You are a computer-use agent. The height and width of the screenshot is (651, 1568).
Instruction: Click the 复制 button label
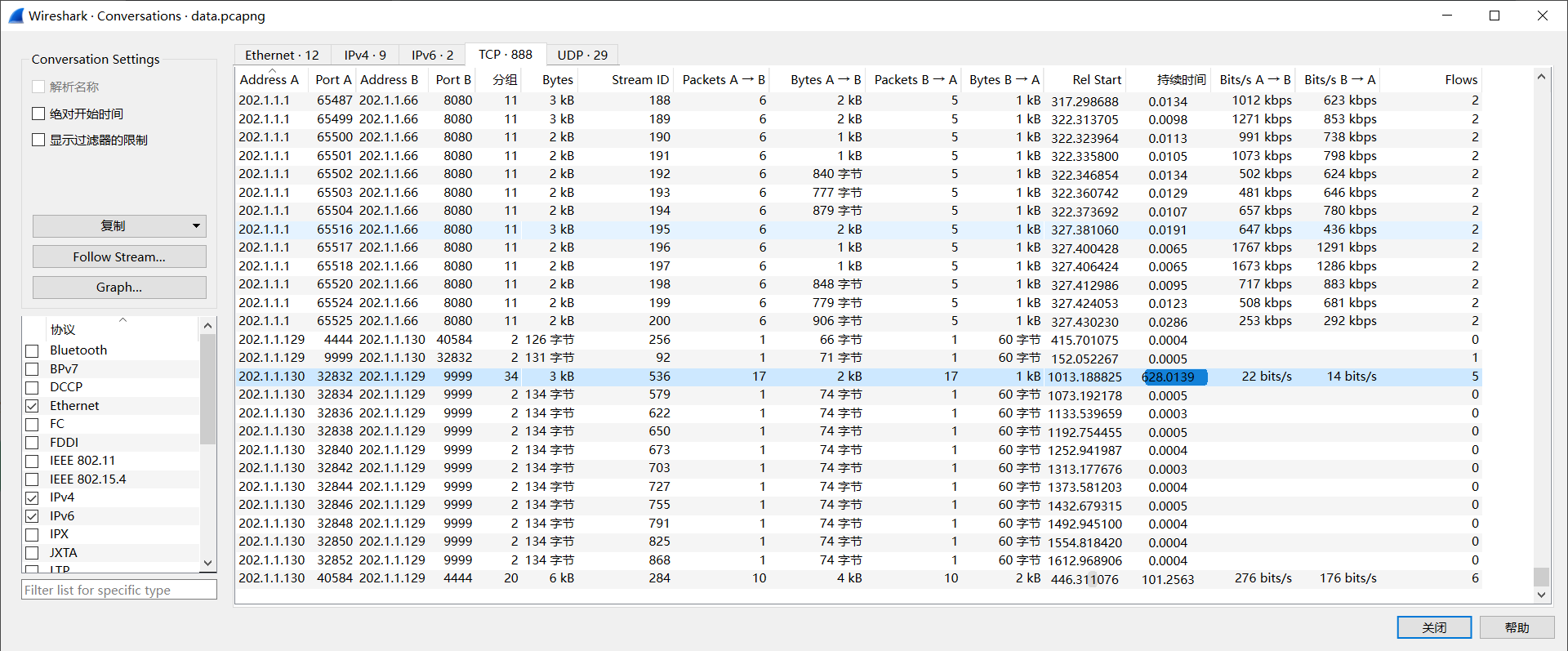coord(113,226)
